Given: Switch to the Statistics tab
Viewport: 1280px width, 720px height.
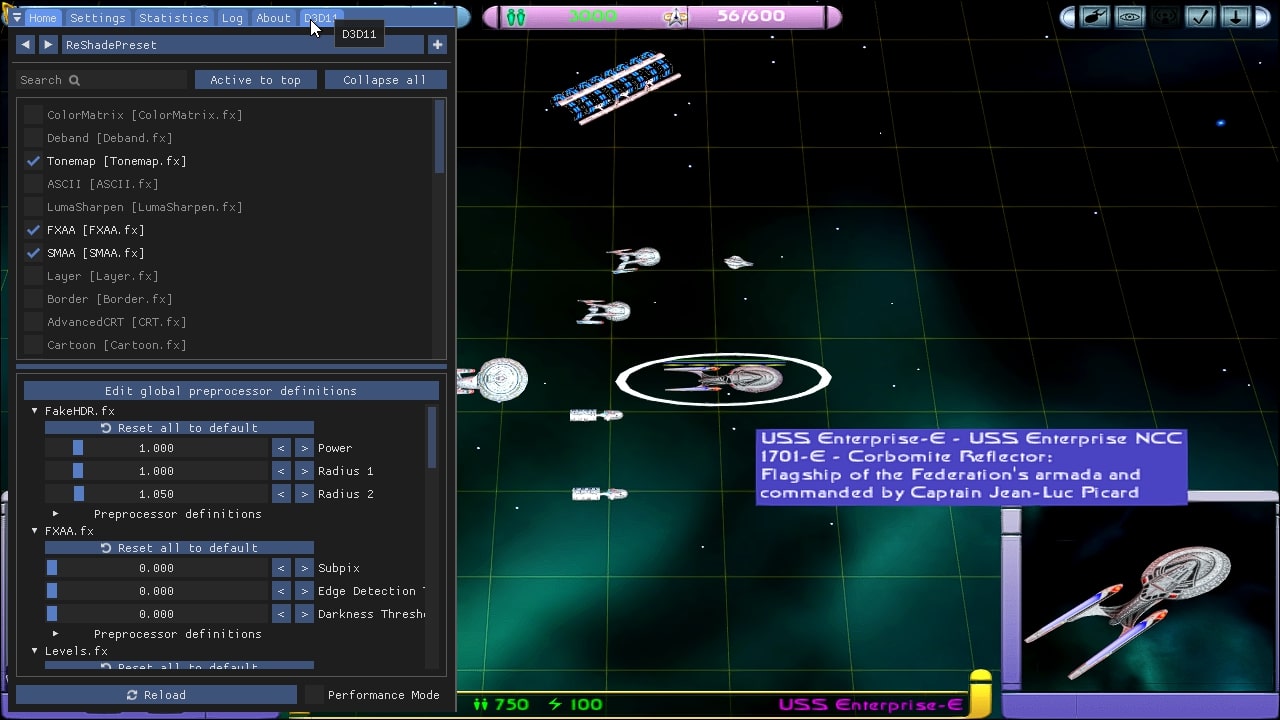Looking at the screenshot, I should click(174, 18).
